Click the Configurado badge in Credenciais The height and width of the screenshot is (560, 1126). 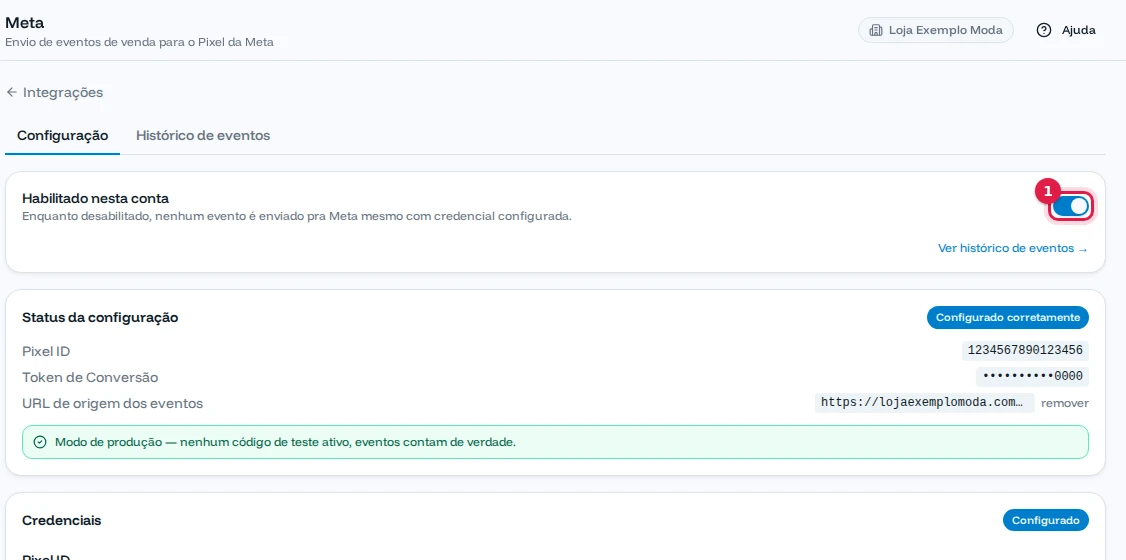(1046, 521)
